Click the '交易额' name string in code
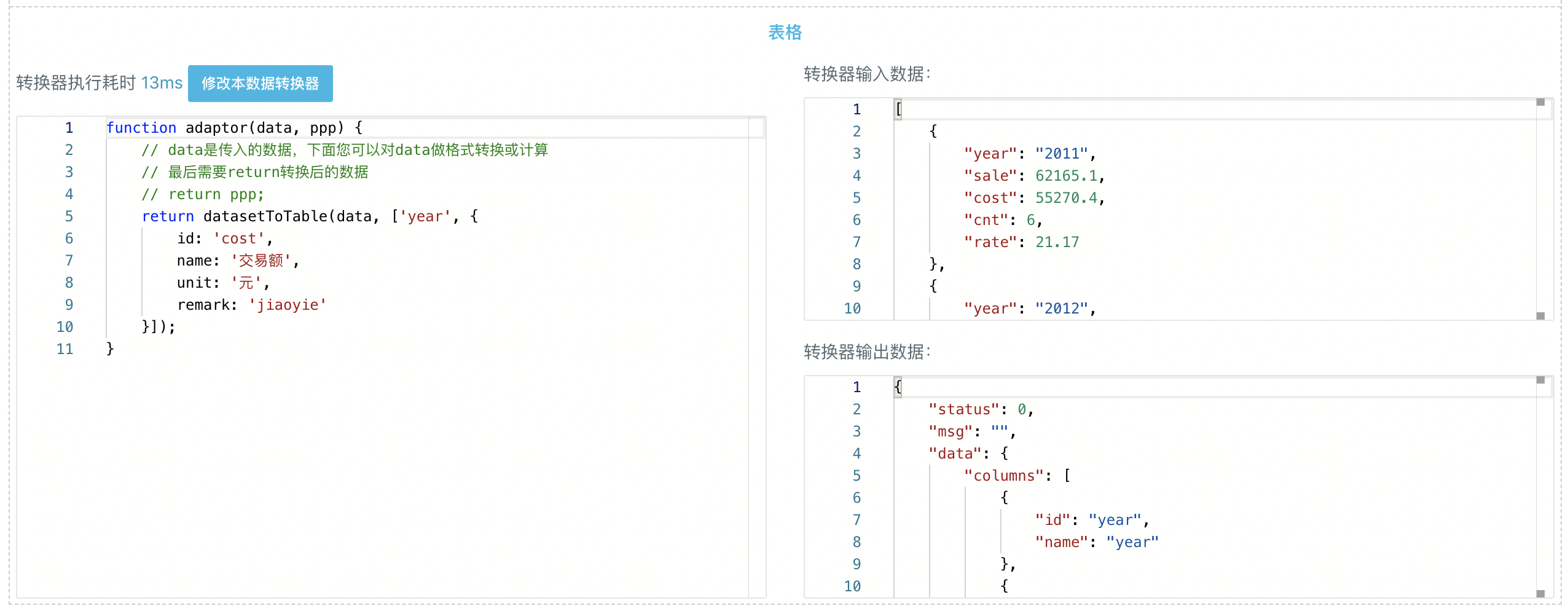 261,261
